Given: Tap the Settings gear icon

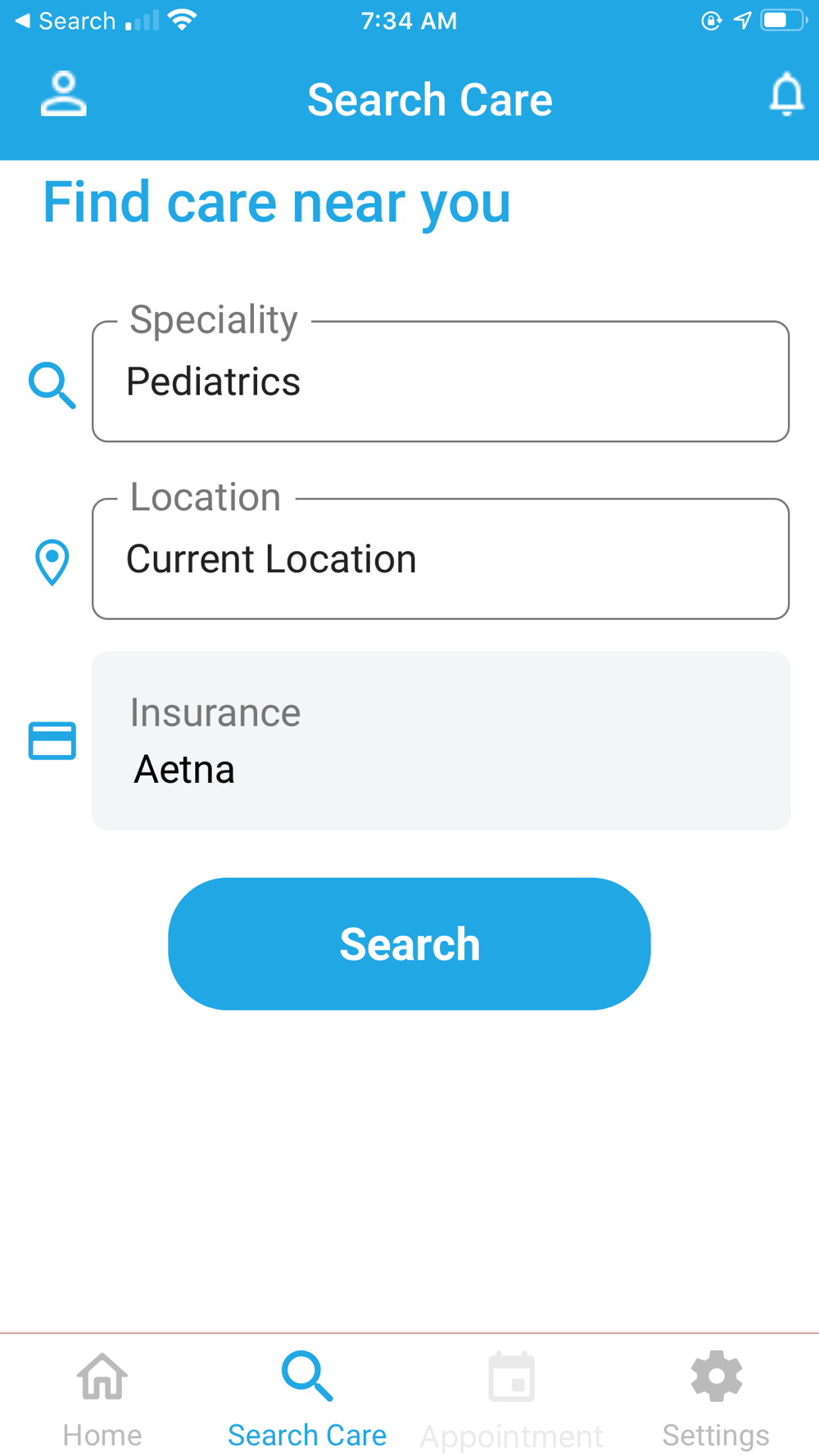Looking at the screenshot, I should pos(717,1376).
